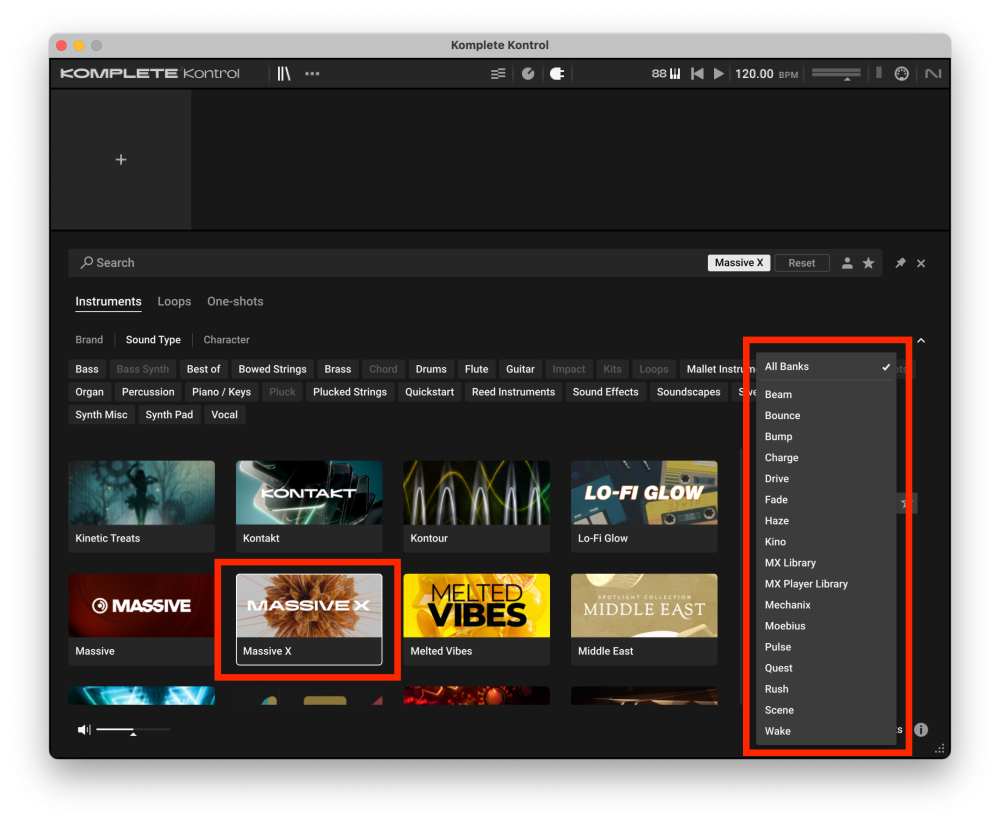The width and height of the screenshot is (1000, 824).
Task: Click the Massive X filter tag
Action: click(739, 263)
